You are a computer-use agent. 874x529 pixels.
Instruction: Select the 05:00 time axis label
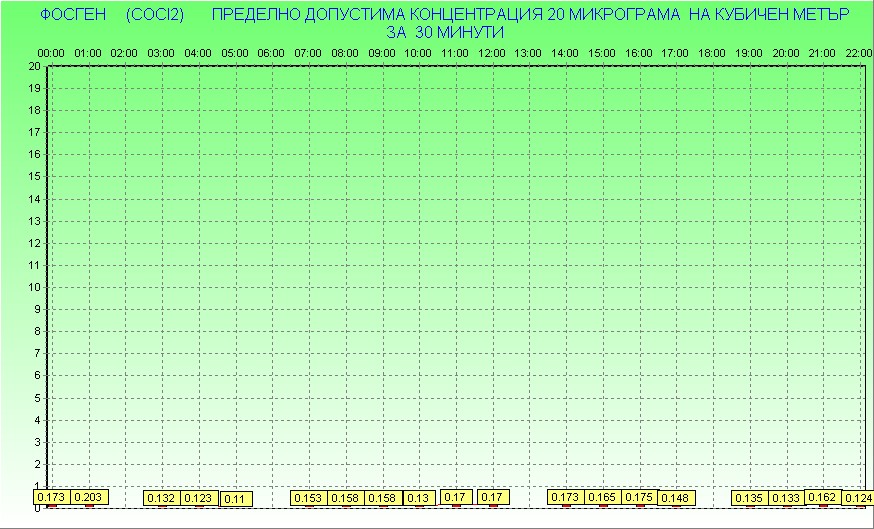(235, 54)
